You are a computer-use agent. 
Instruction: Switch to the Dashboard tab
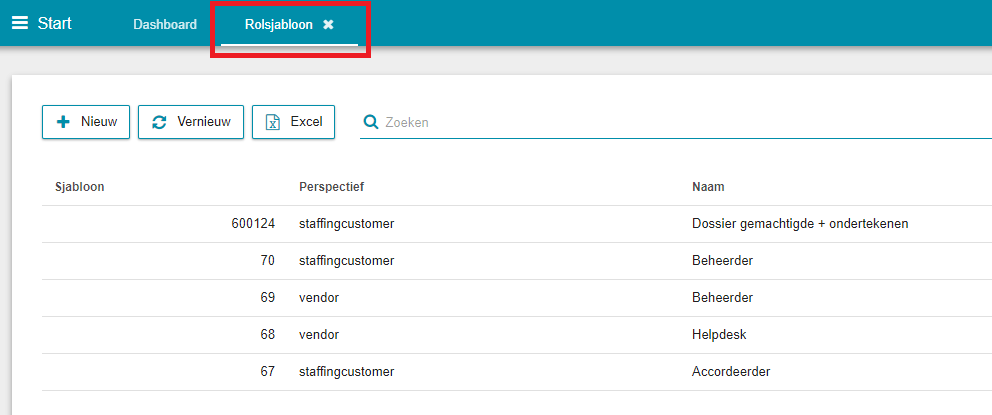click(164, 25)
